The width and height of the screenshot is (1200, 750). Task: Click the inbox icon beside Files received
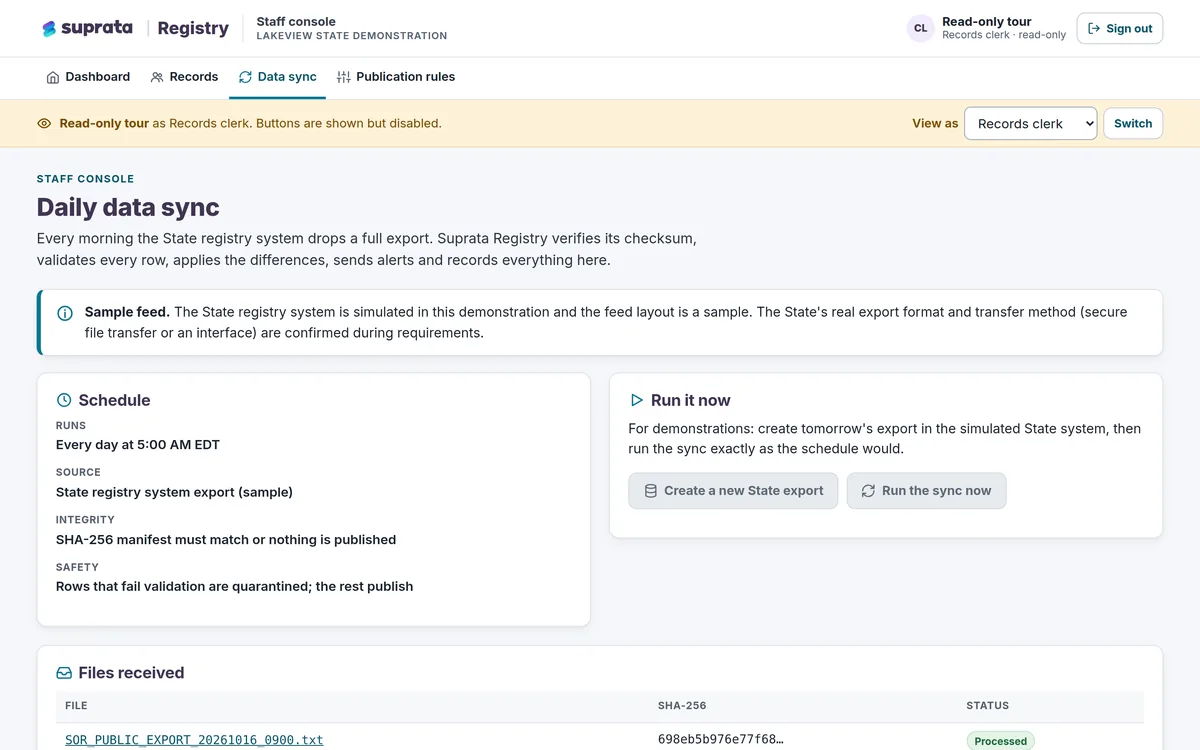click(x=64, y=673)
